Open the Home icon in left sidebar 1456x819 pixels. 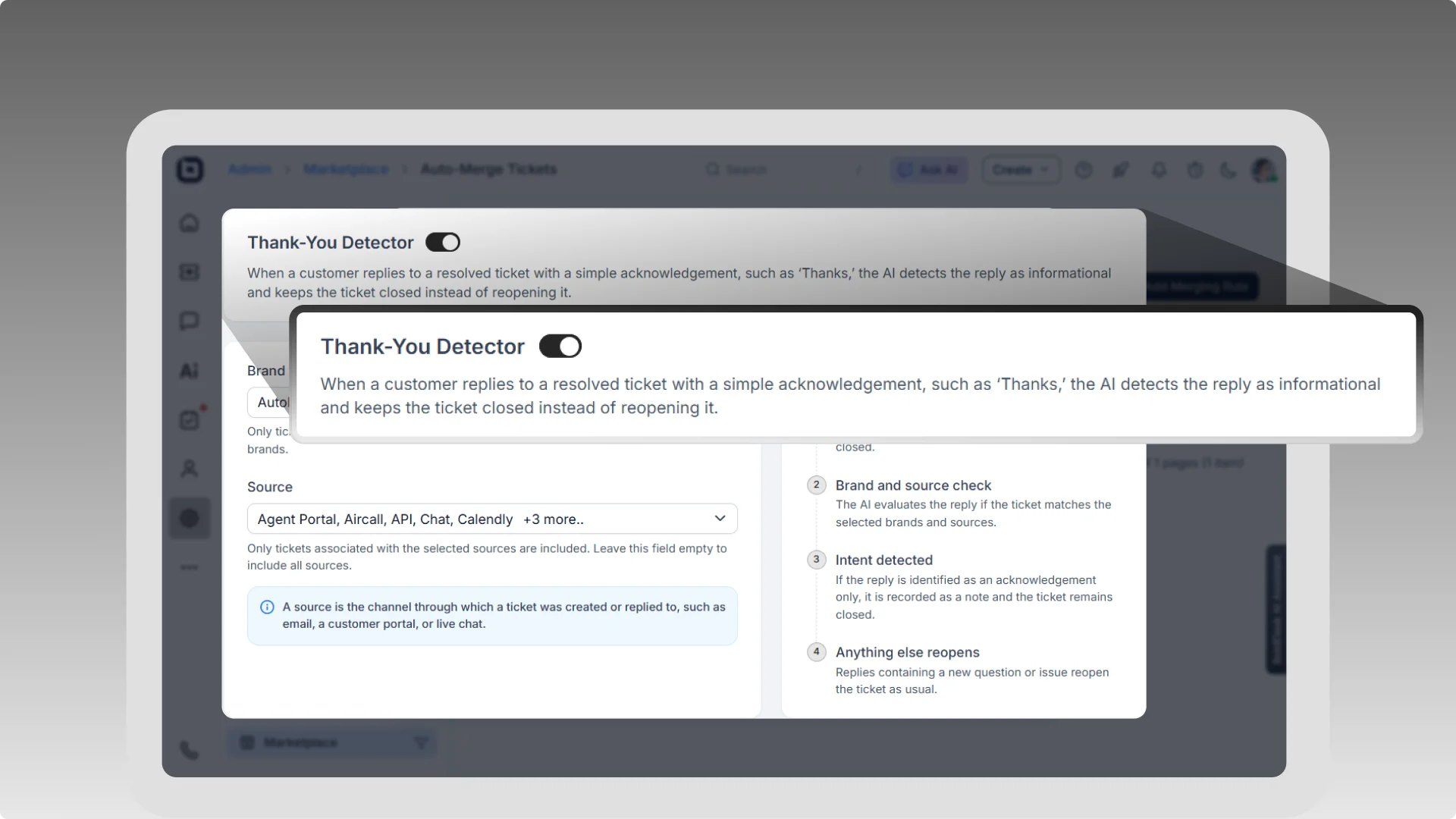(x=189, y=223)
